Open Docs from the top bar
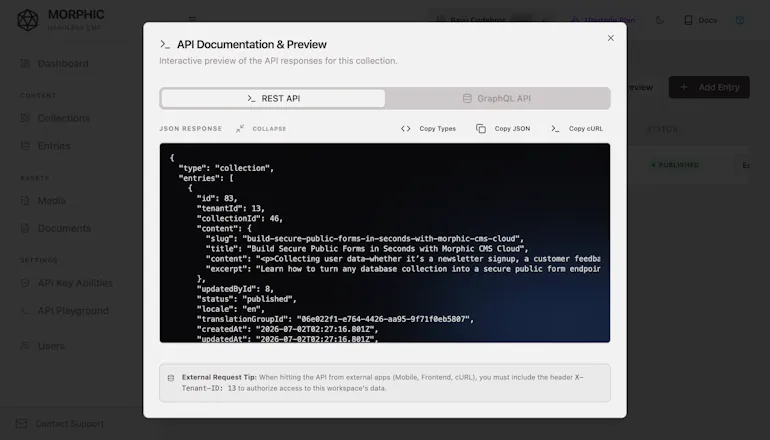The image size is (770, 440). click(x=700, y=20)
